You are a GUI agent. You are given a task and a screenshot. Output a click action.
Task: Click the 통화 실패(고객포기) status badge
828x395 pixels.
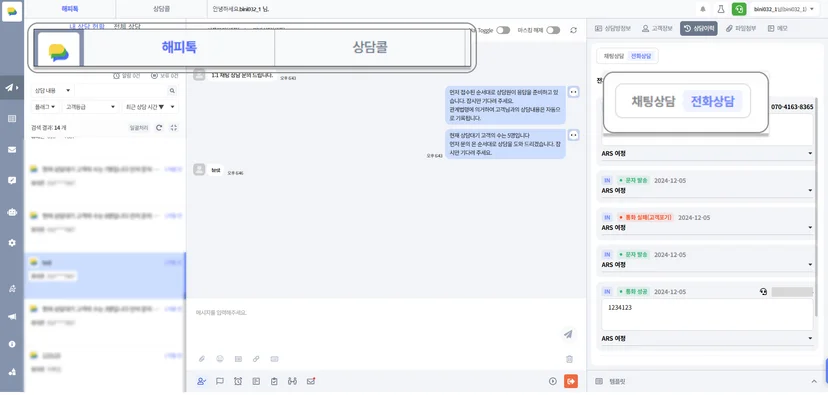point(645,218)
